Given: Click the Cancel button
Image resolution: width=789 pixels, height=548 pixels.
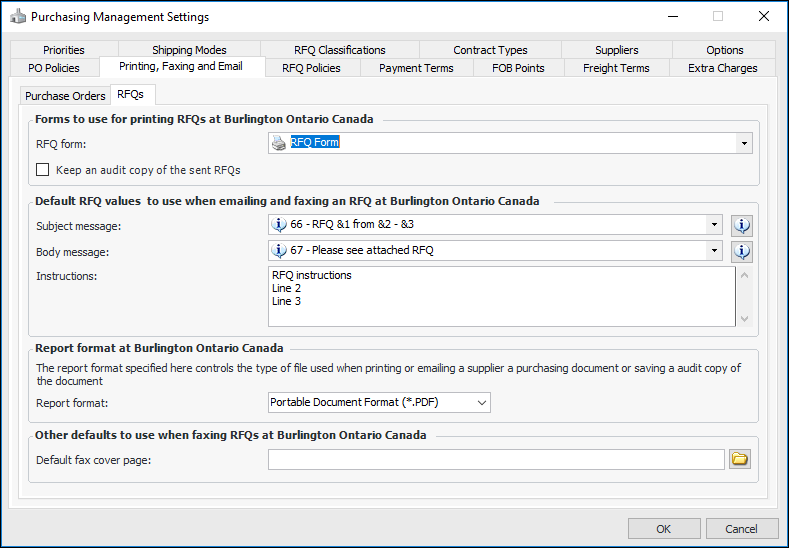Looking at the screenshot, I should point(741,529).
